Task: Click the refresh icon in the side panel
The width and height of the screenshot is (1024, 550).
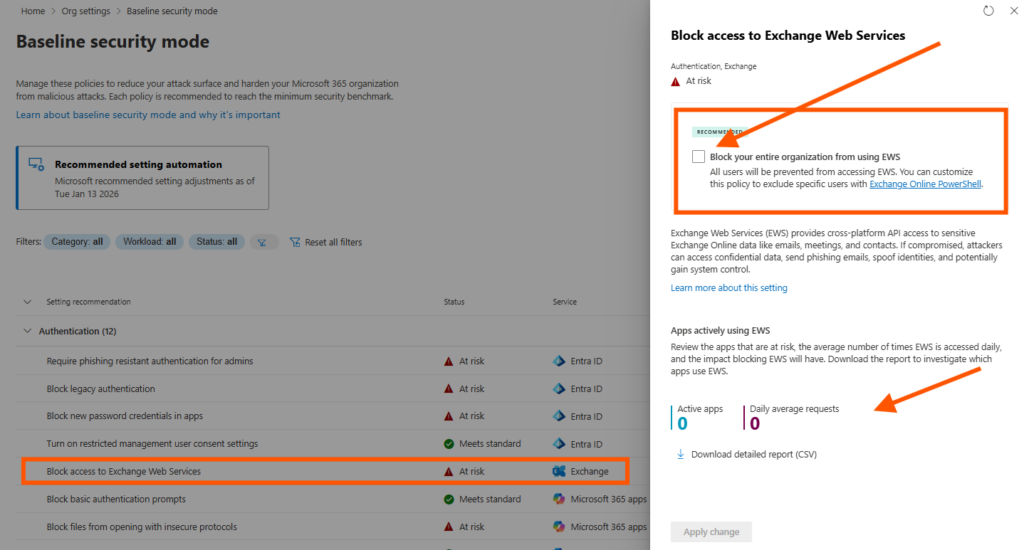Action: tap(989, 11)
